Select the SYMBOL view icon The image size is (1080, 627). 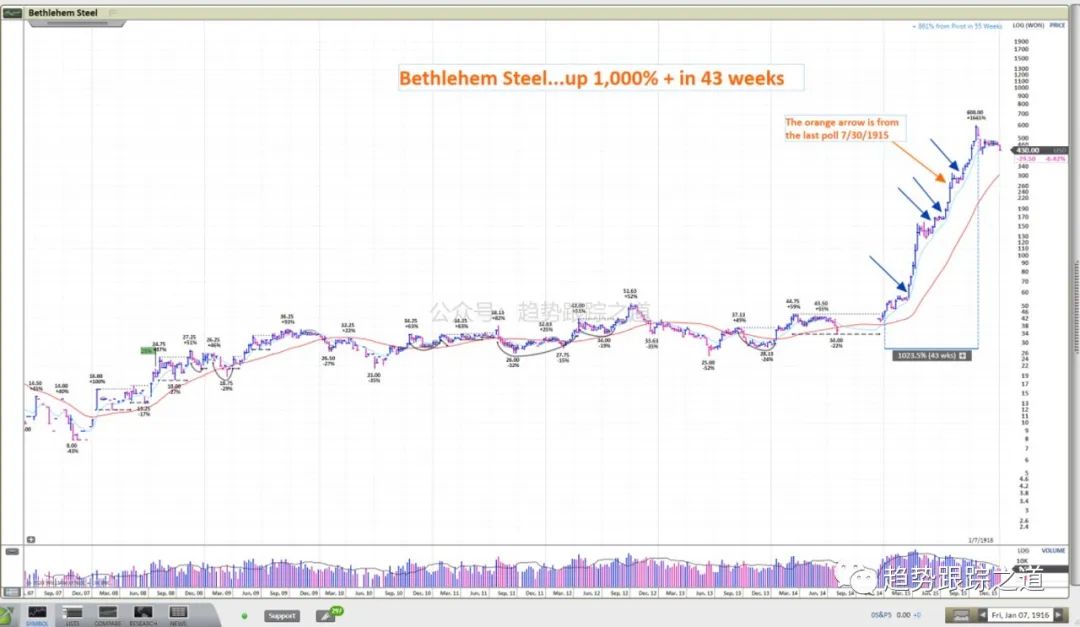click(37, 612)
